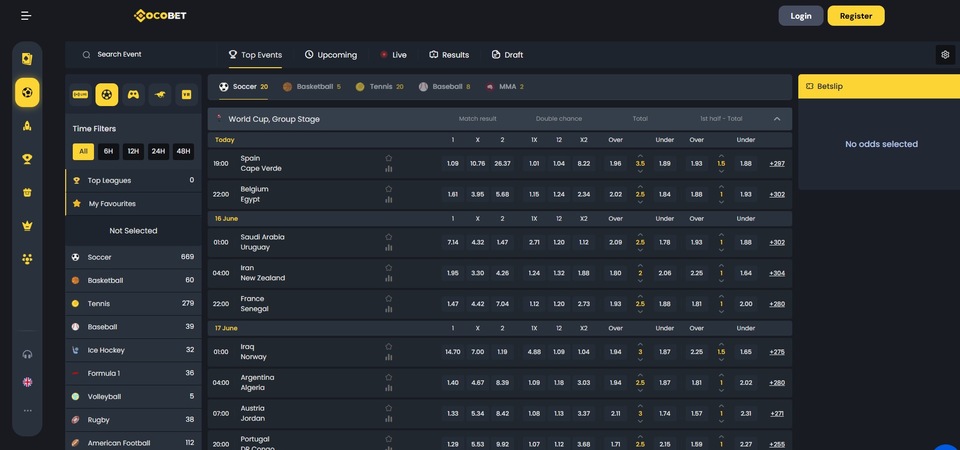Image resolution: width=960 pixels, height=450 pixels.
Task: Favourite the Spain vs Cape Verde match star
Action: point(388,158)
